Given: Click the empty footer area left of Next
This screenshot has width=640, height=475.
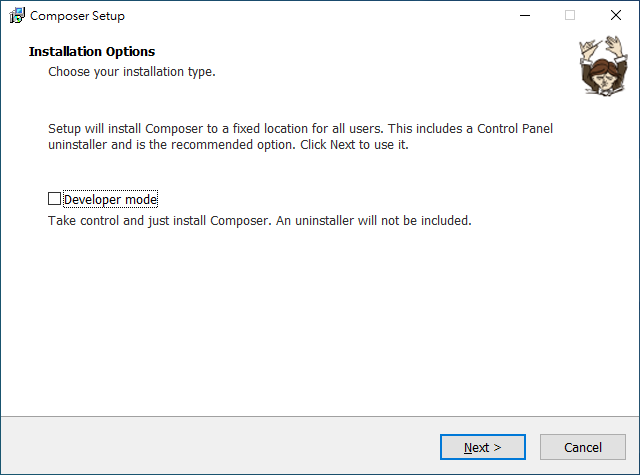Looking at the screenshot, I should 220,447.
